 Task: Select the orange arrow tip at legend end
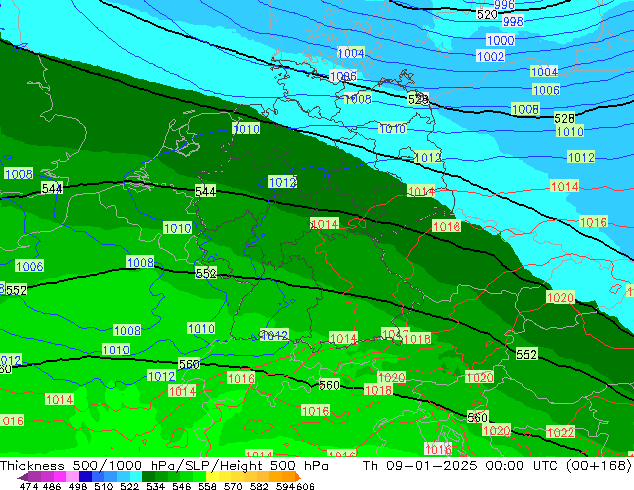click(x=298, y=477)
